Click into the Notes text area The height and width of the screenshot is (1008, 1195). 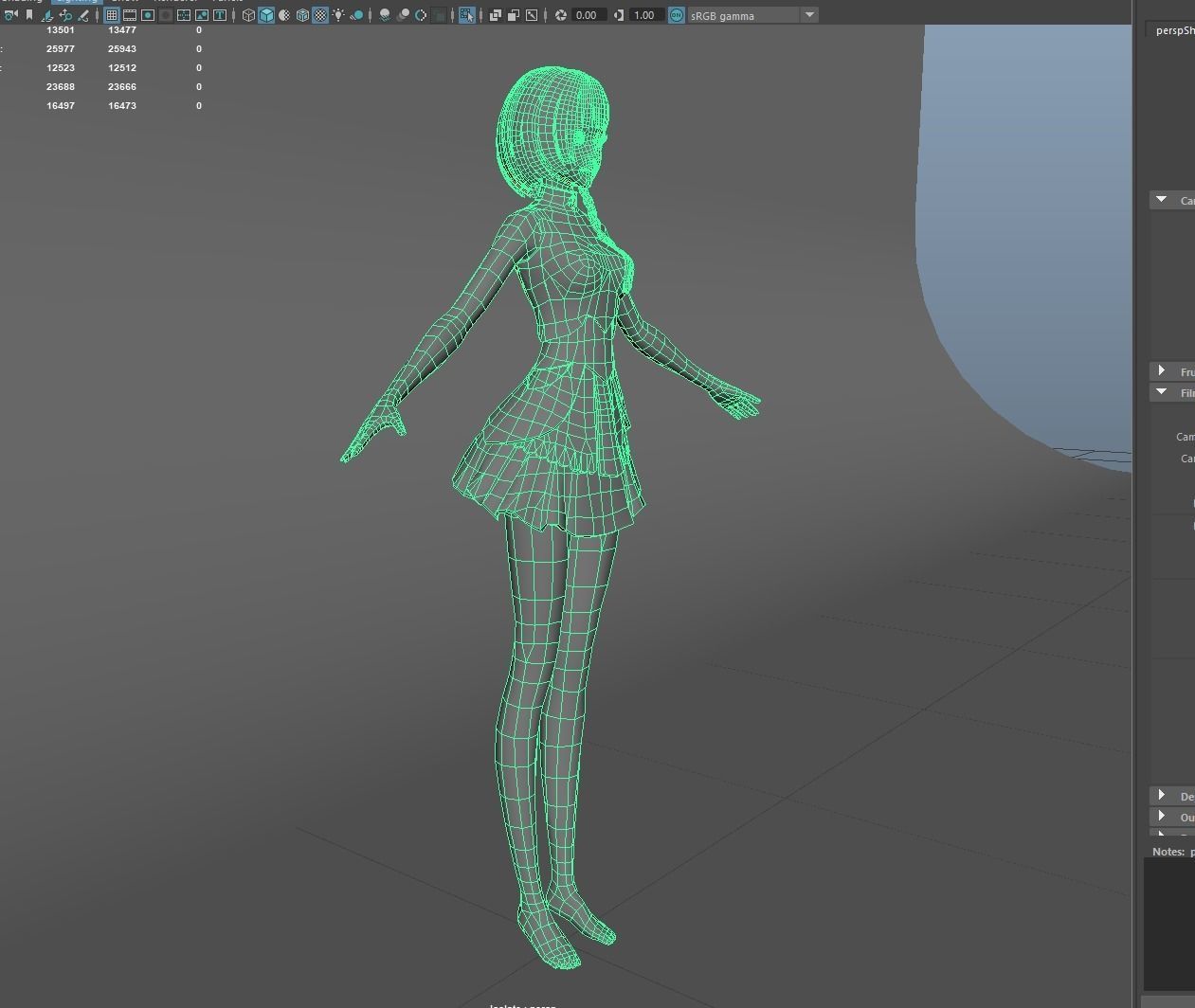[x=1169, y=925]
